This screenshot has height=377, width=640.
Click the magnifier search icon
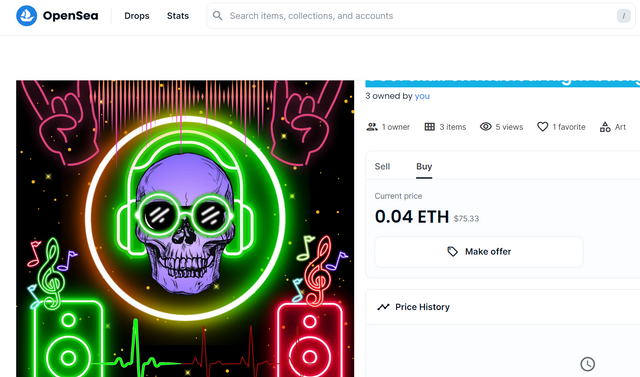point(218,16)
